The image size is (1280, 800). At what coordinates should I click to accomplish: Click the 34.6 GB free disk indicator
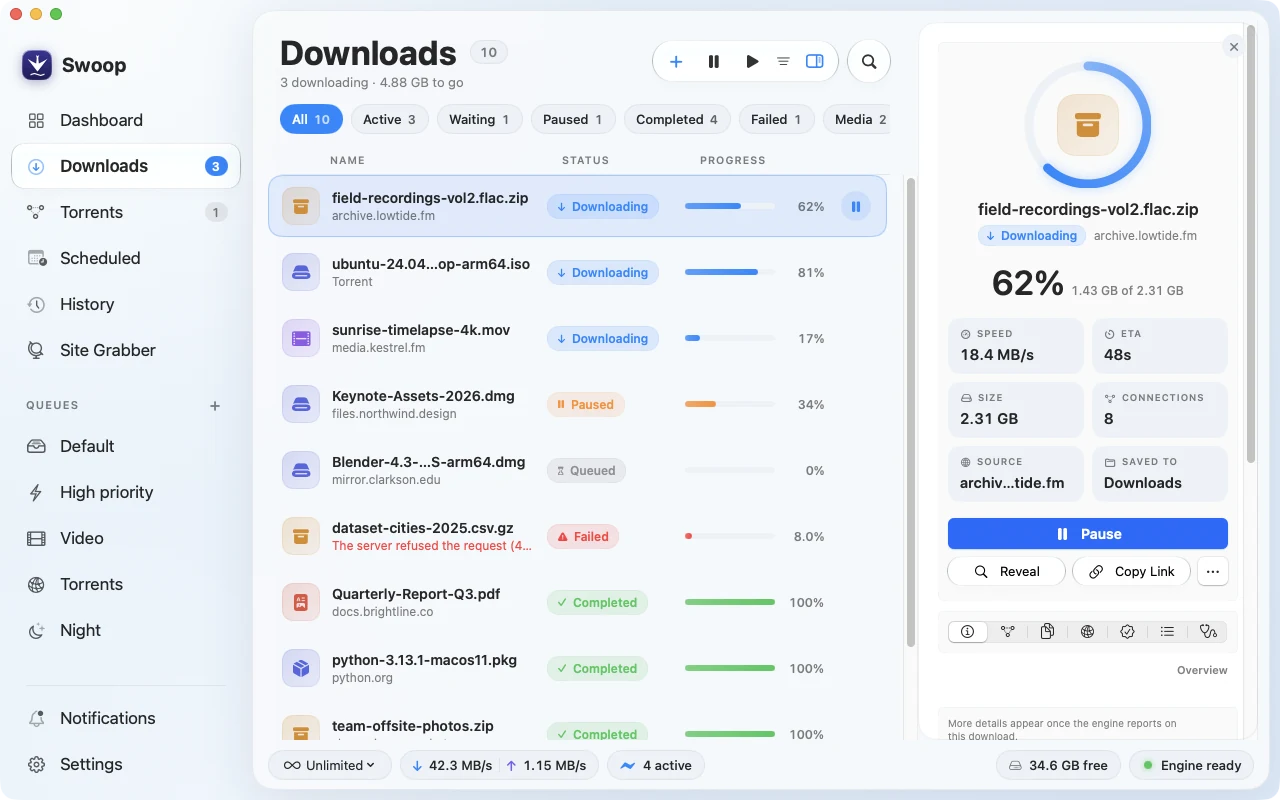coord(1059,765)
